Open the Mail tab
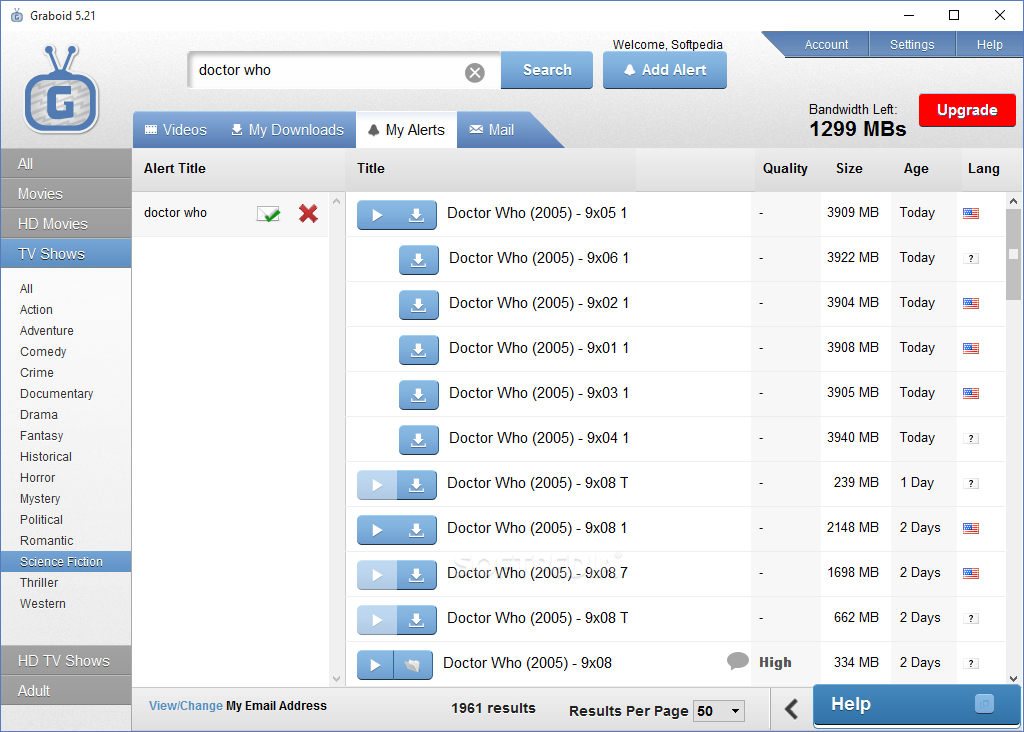This screenshot has width=1024, height=732. pos(492,130)
